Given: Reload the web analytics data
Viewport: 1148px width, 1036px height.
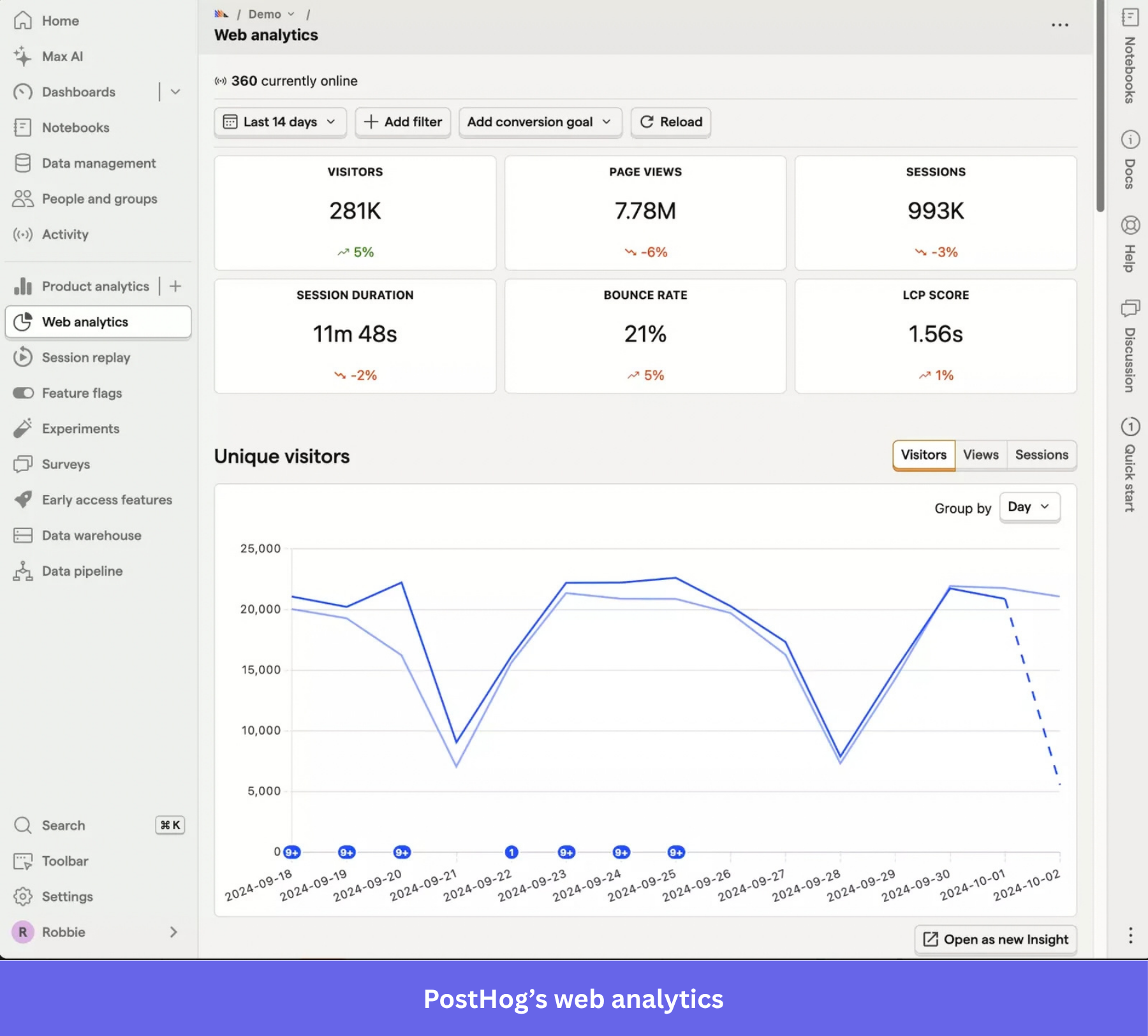Looking at the screenshot, I should (671, 122).
